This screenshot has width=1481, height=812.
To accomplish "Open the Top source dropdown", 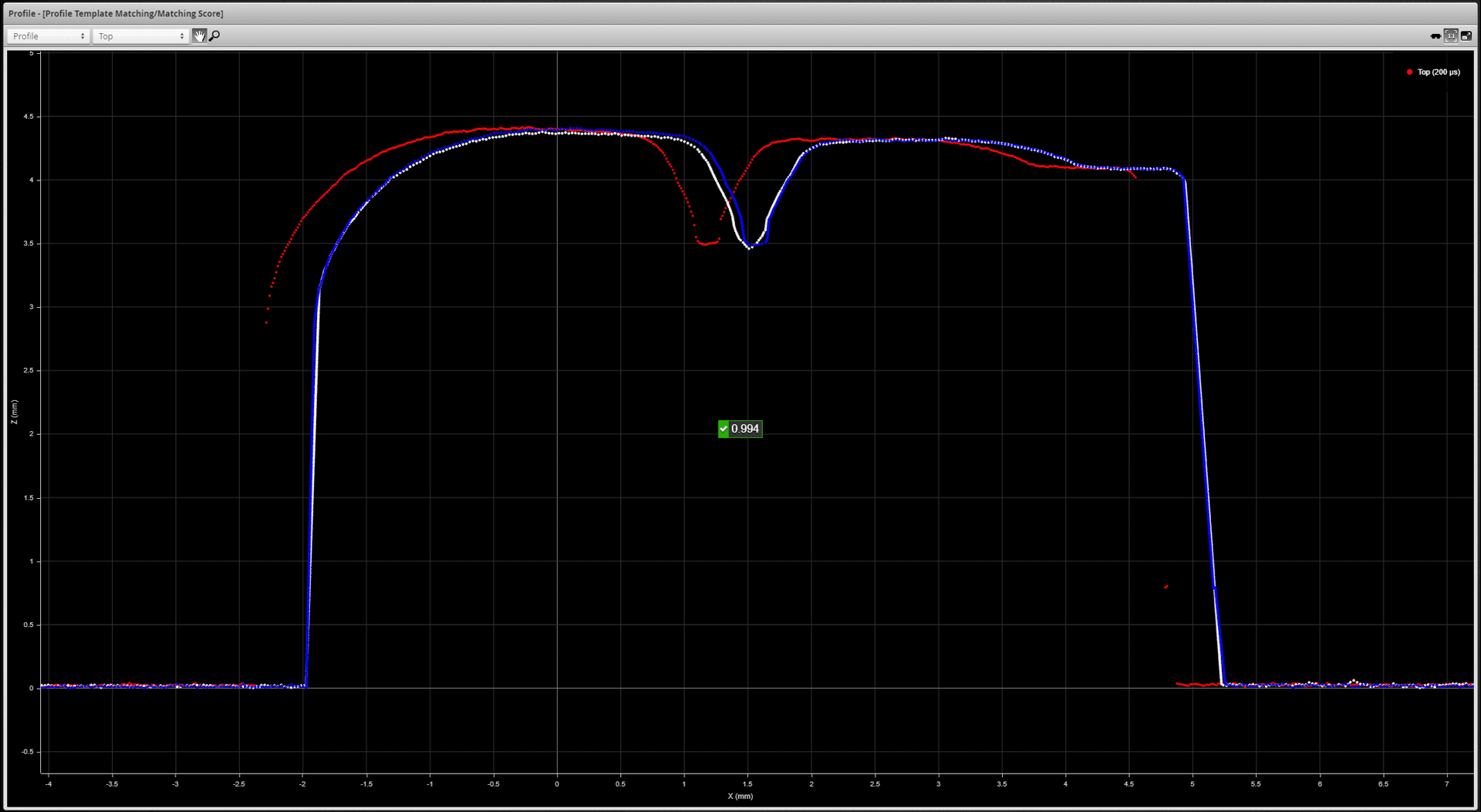I will pyautogui.click(x=141, y=36).
